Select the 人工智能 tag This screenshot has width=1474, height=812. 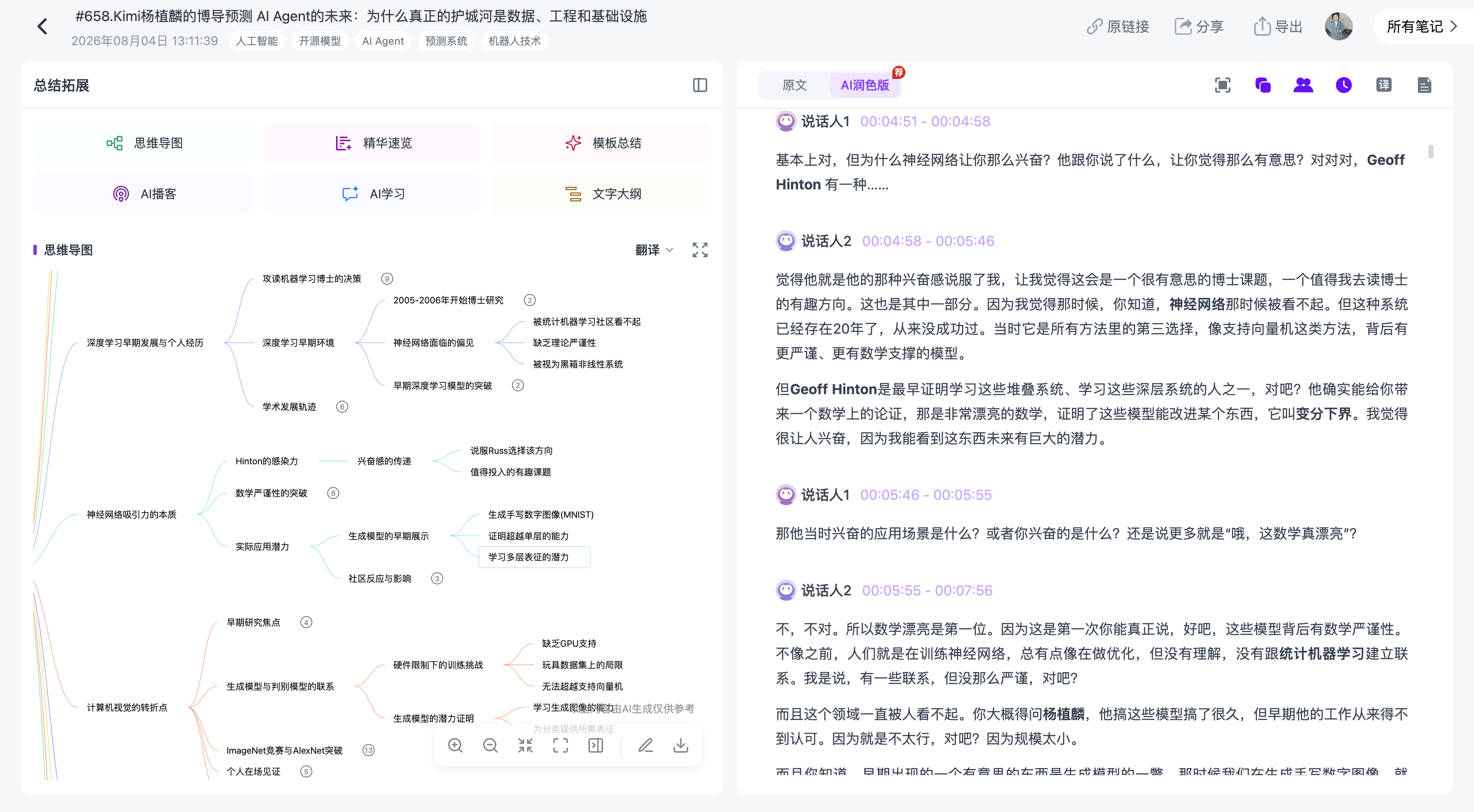257,41
